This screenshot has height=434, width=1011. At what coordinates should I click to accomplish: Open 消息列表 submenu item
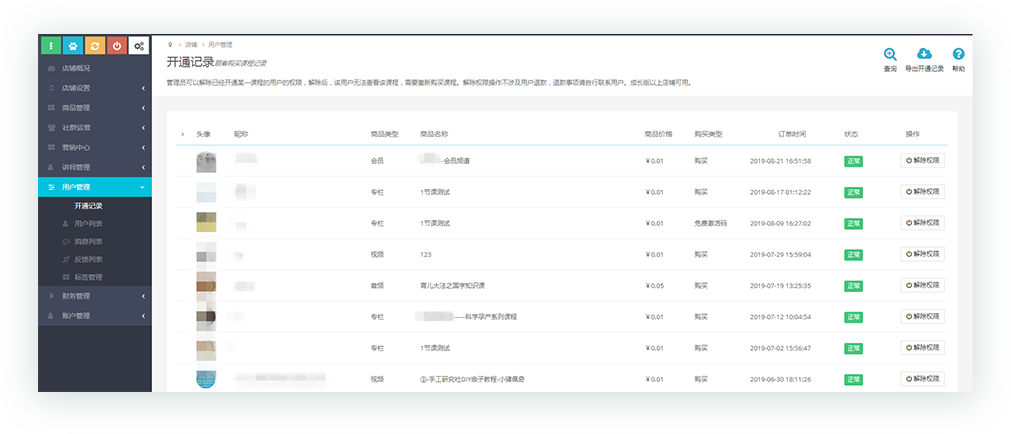tap(89, 241)
